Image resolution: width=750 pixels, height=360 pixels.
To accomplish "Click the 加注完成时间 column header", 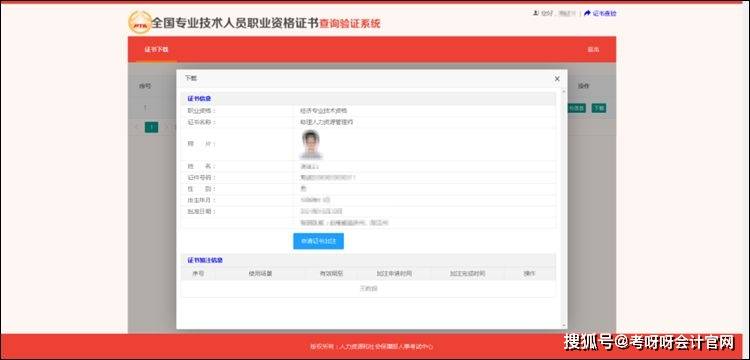I will tap(467, 274).
